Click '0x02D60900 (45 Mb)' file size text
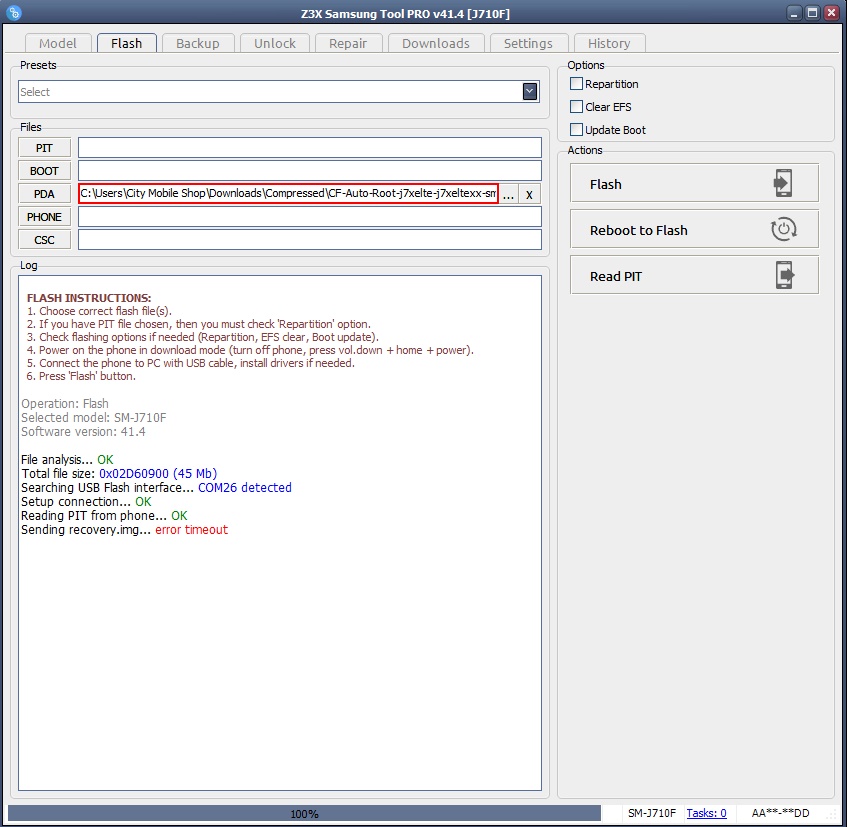 coord(158,474)
